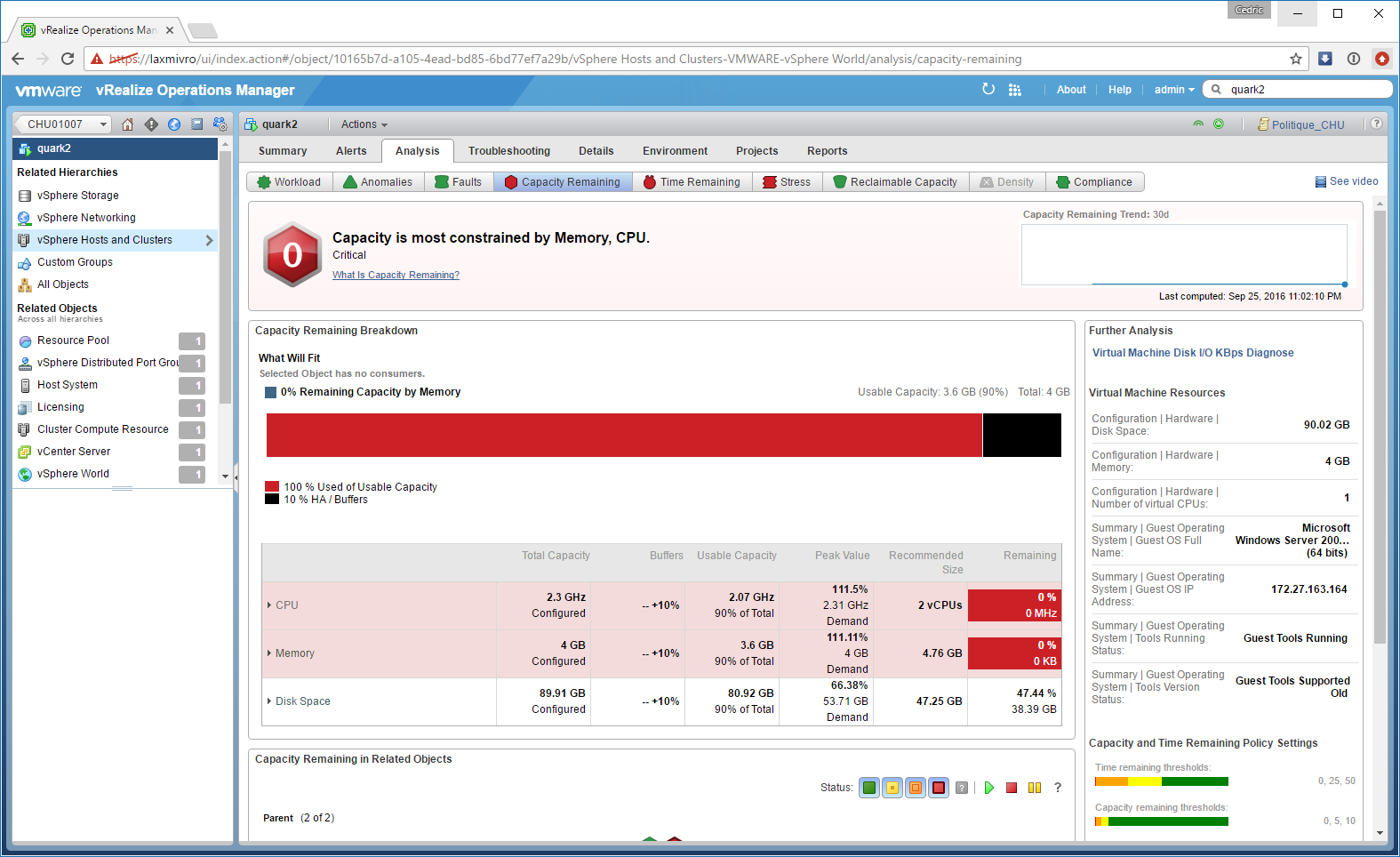Click the Environment globe icon in left toolbar
Viewport: 1400px width, 857px height.
point(174,124)
